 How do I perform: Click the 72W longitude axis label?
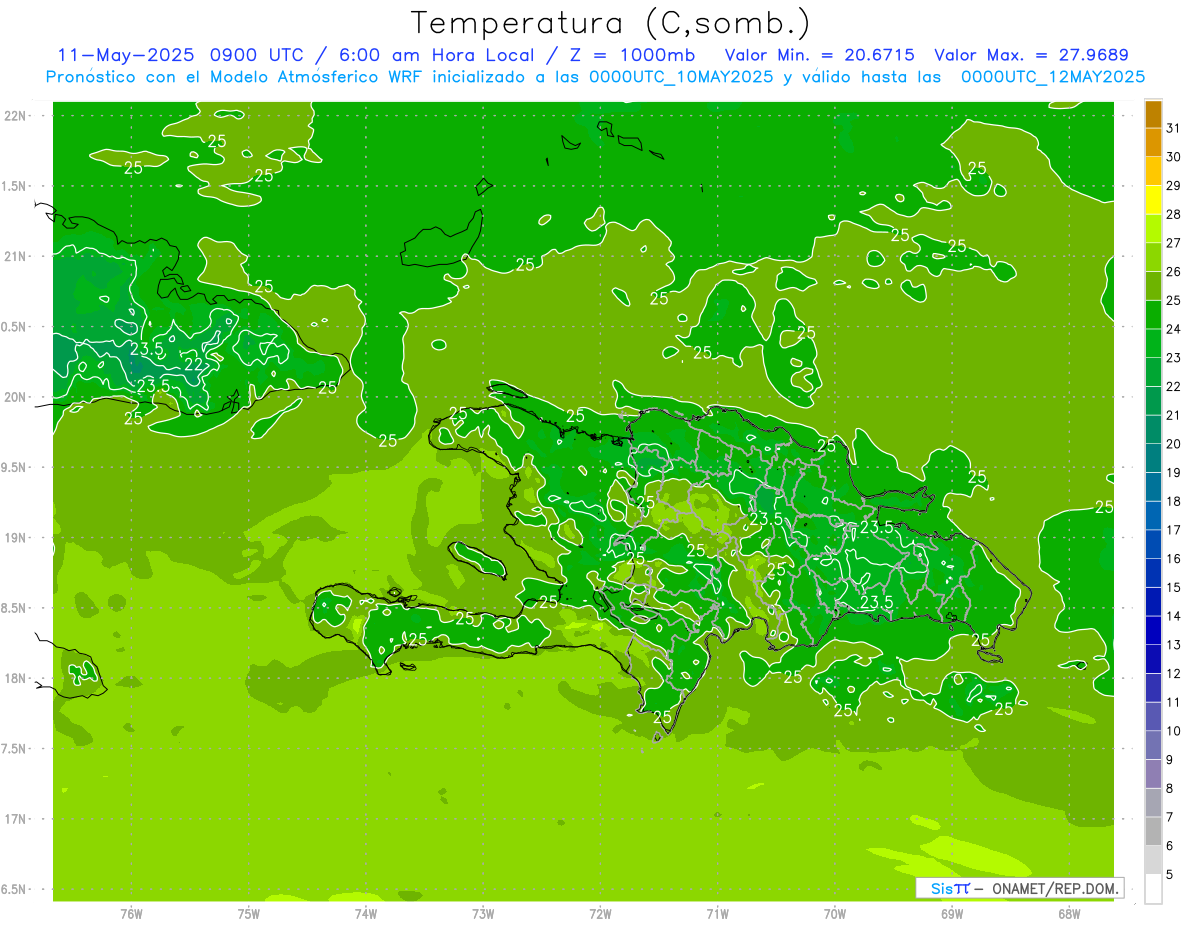600,914
